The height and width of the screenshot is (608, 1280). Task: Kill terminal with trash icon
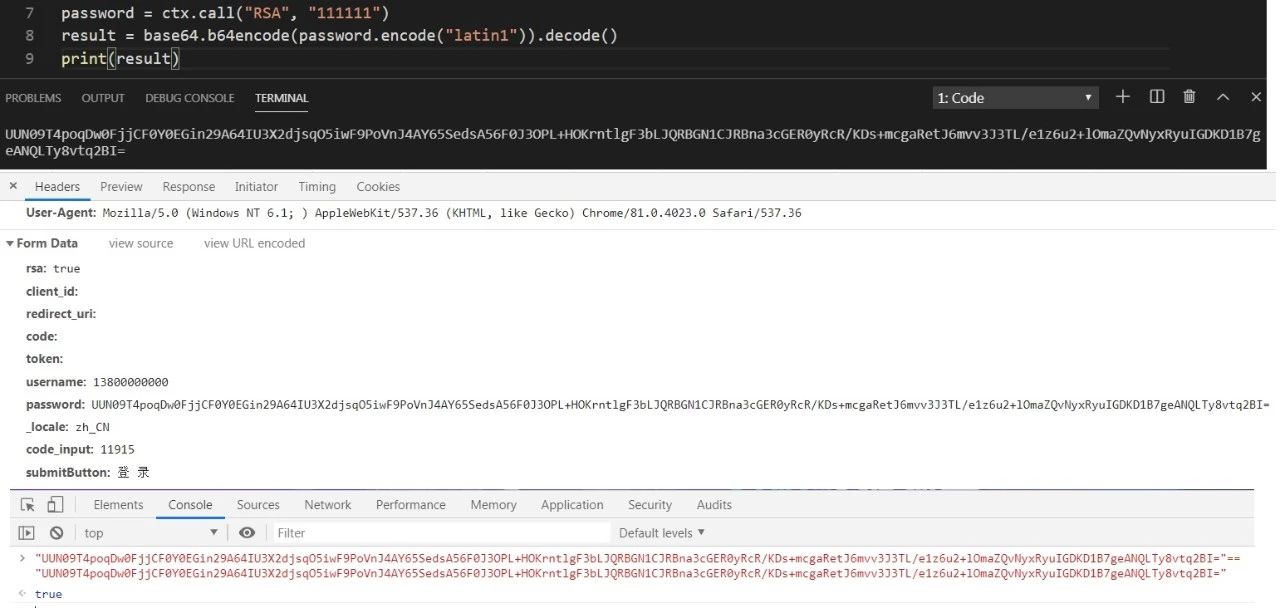pos(1190,97)
